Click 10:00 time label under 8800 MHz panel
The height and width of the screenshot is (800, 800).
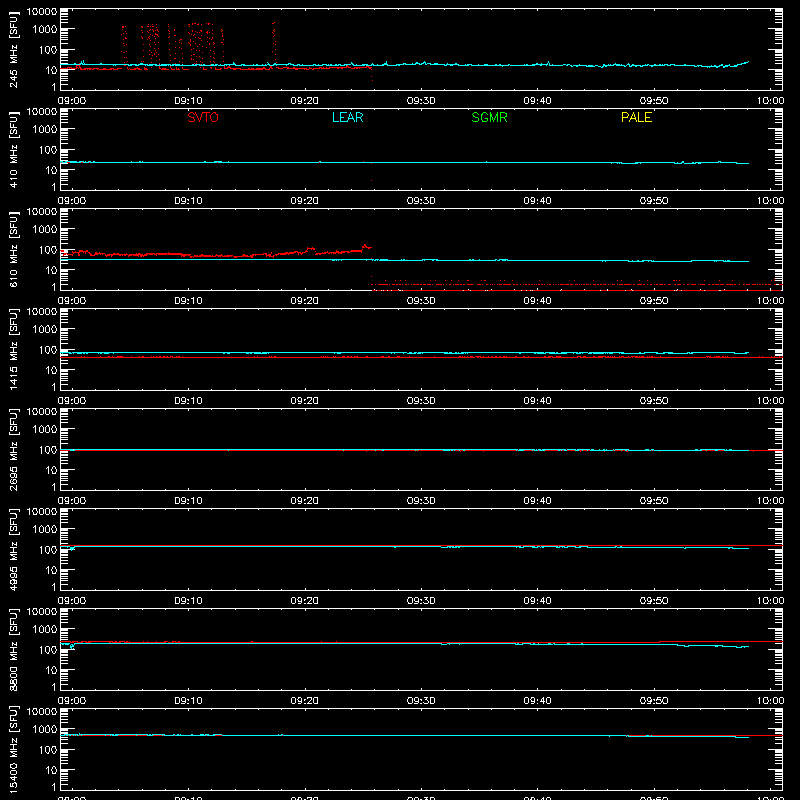(770, 701)
